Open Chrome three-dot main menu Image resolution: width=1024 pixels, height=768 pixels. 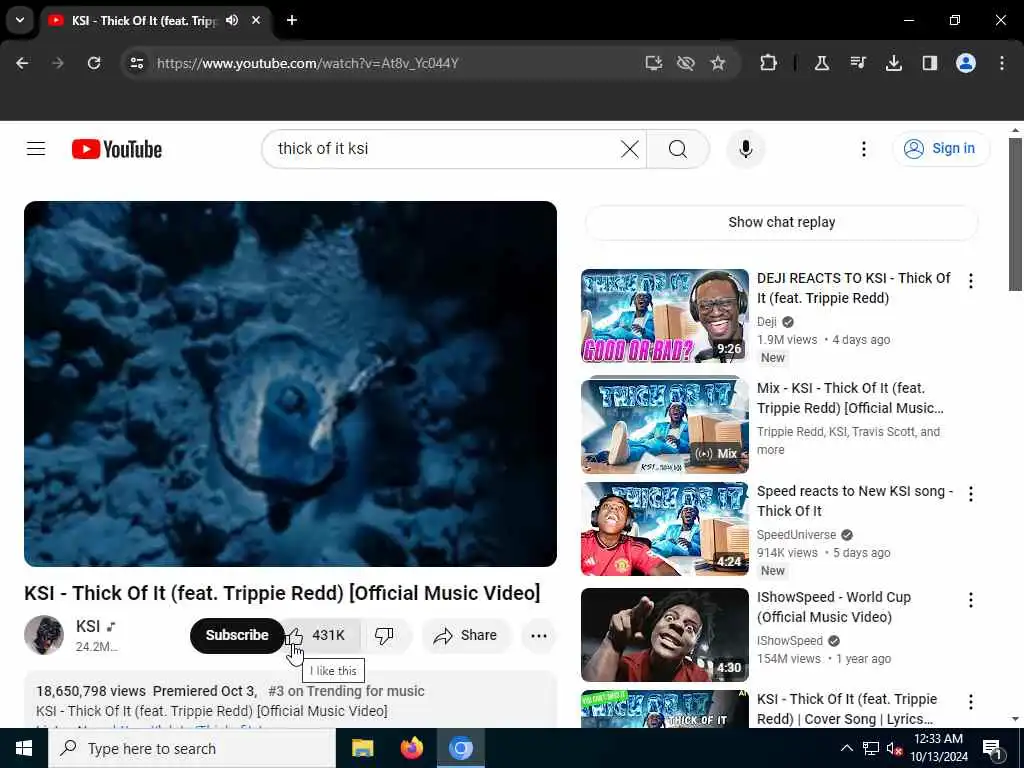pyautogui.click(x=1002, y=63)
